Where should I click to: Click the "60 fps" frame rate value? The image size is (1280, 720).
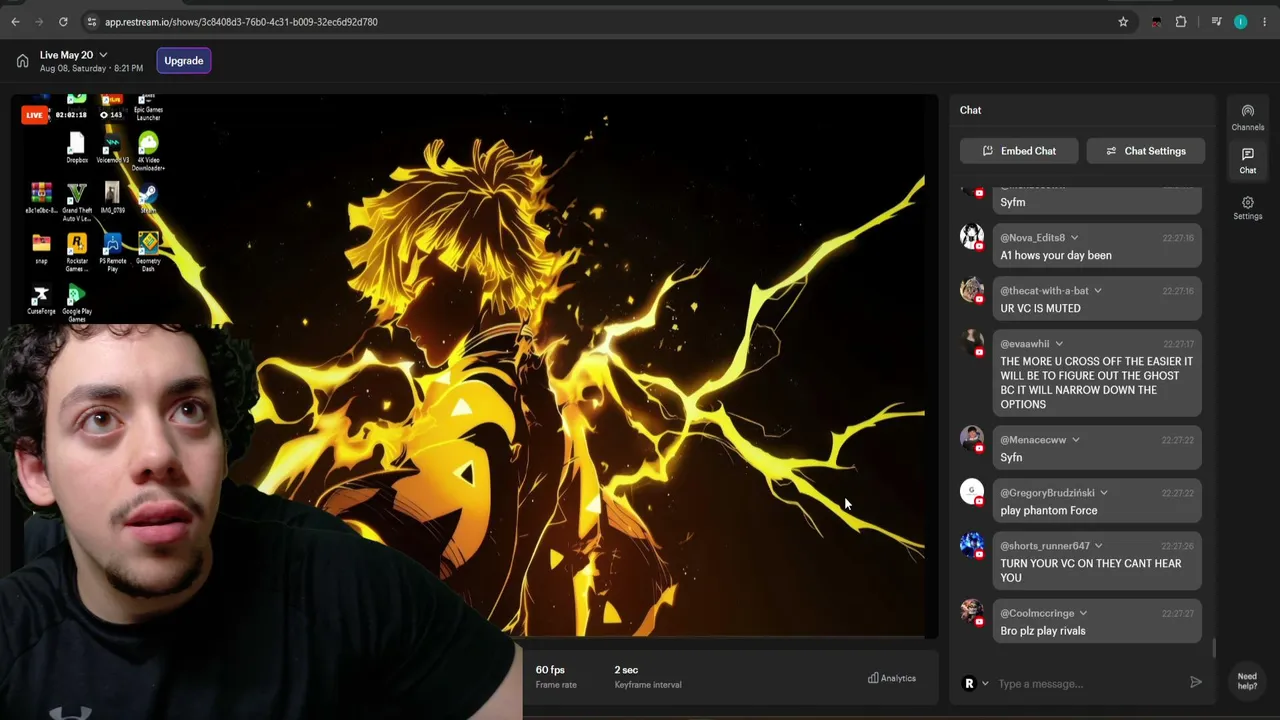pos(550,670)
